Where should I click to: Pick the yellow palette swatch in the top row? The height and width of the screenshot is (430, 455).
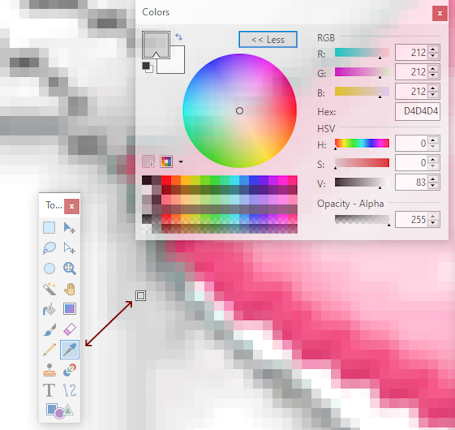point(195,180)
